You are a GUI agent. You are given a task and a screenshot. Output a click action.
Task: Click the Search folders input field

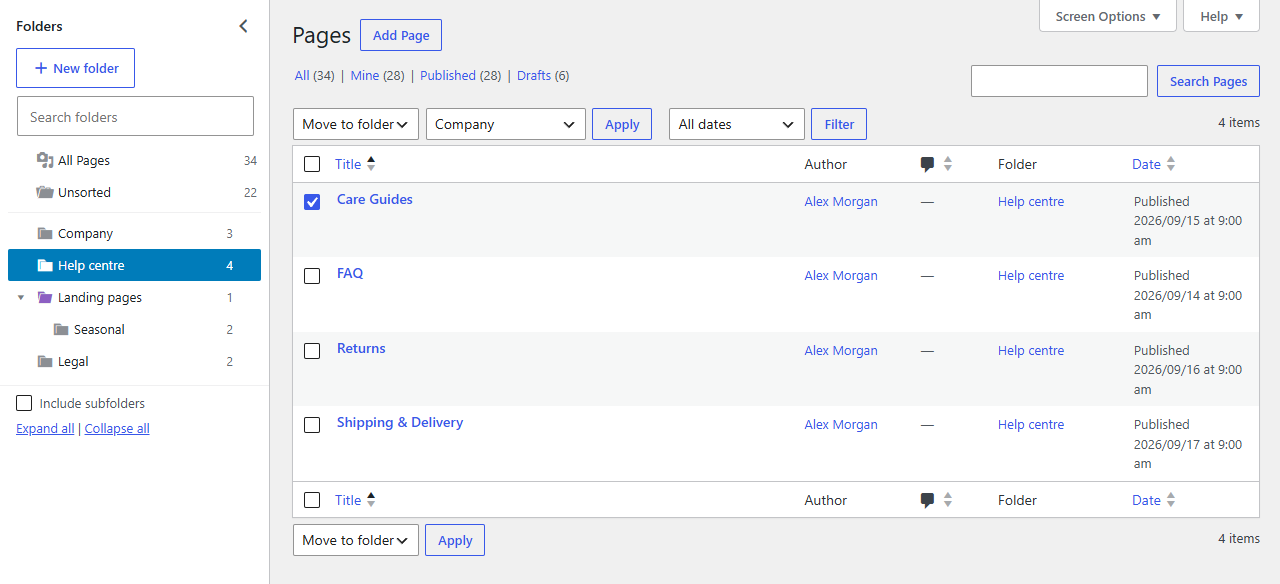tap(135, 116)
